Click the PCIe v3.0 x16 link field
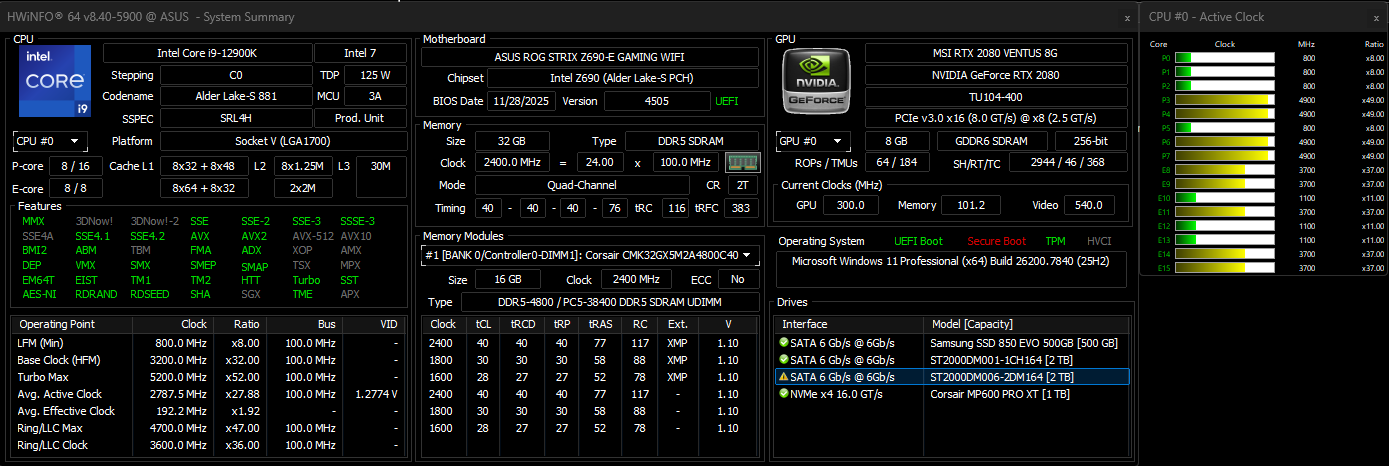 tap(996, 119)
